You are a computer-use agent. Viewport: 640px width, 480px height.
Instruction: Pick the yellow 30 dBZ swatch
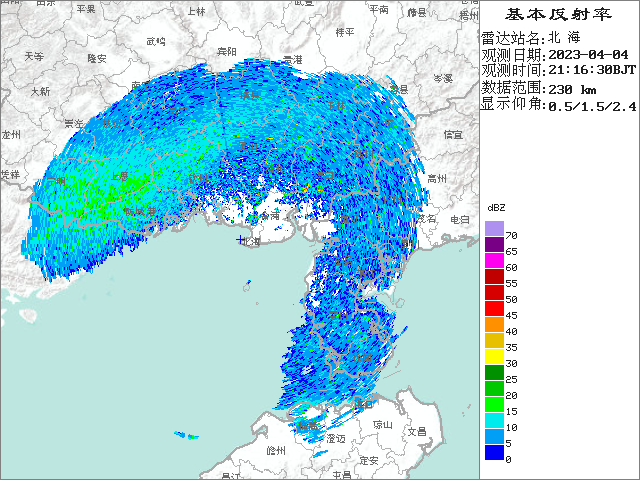coord(494,356)
